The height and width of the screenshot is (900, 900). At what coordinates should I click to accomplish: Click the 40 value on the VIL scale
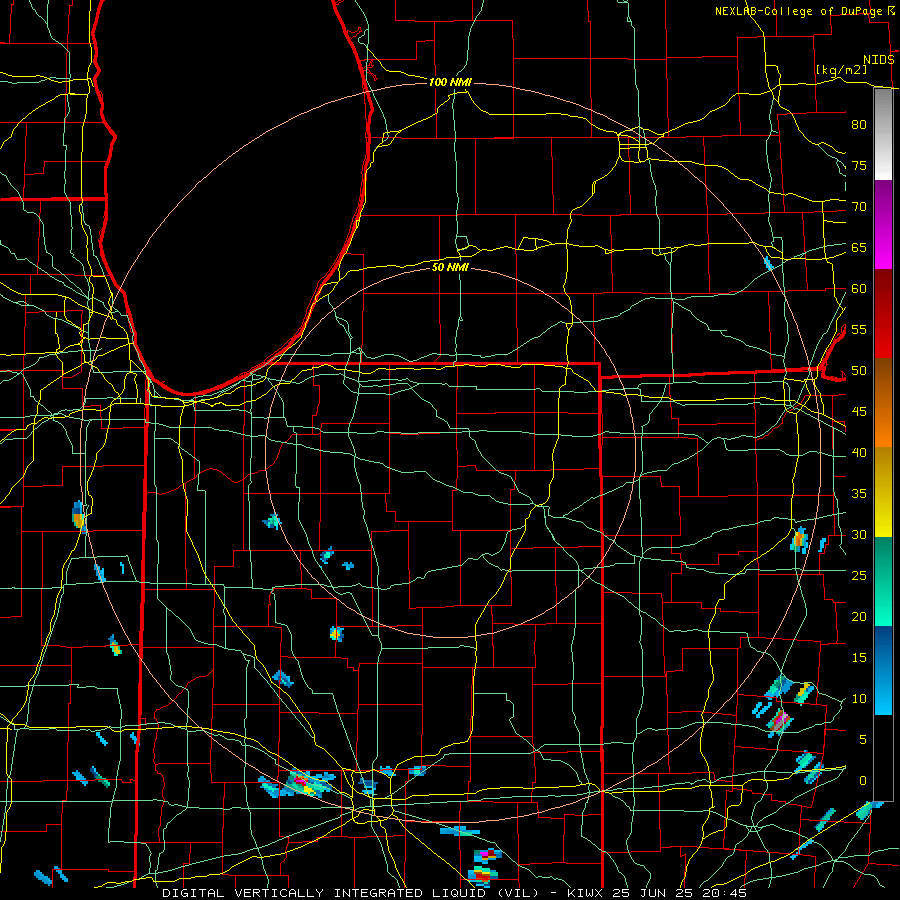pyautogui.click(x=859, y=453)
